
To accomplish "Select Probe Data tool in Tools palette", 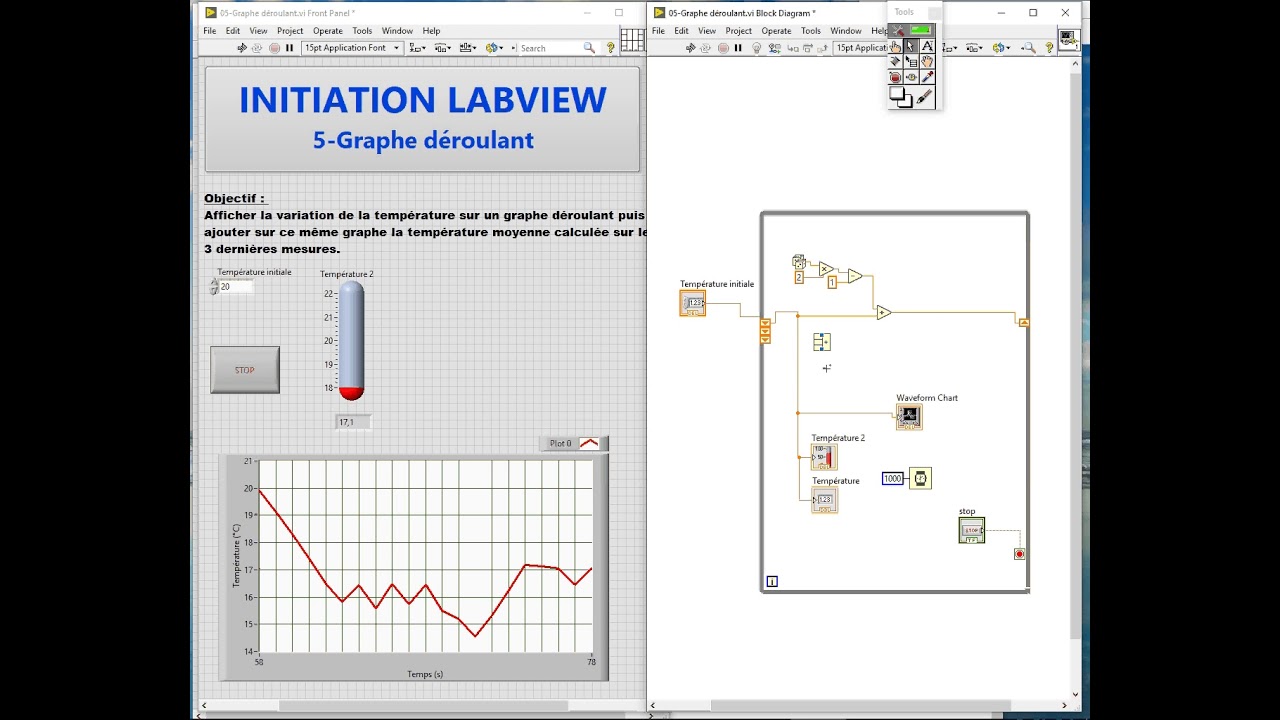I will (x=911, y=77).
